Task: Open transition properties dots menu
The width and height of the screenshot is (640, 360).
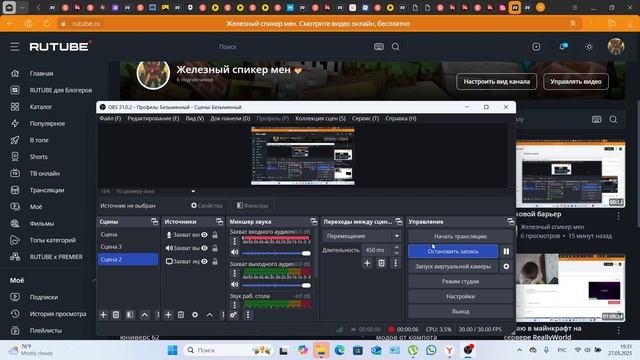Action: point(395,263)
